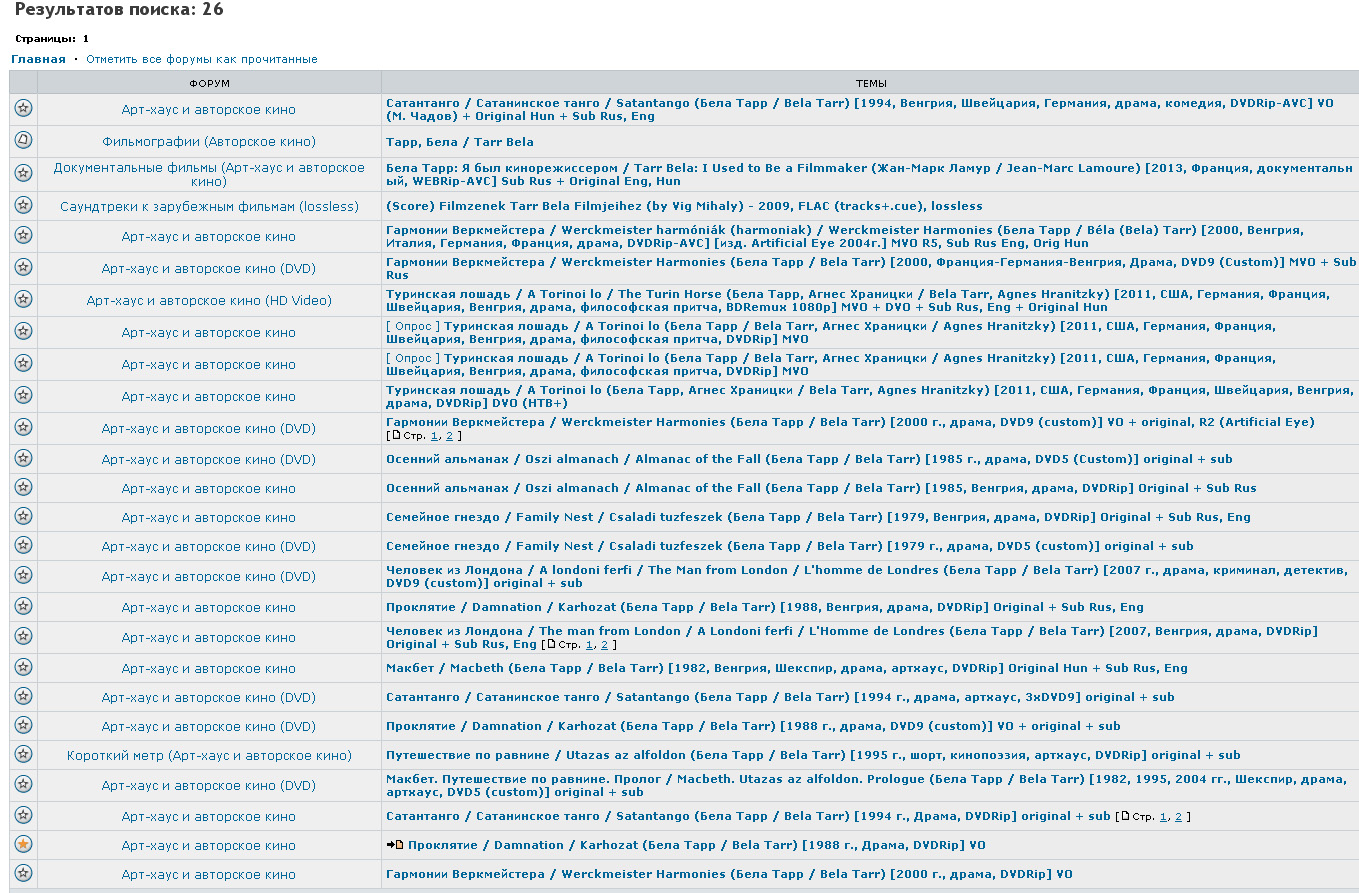Click status icon of Проклятие DVD9 (custom) row
The height and width of the screenshot is (893, 1359).
[x=23, y=725]
